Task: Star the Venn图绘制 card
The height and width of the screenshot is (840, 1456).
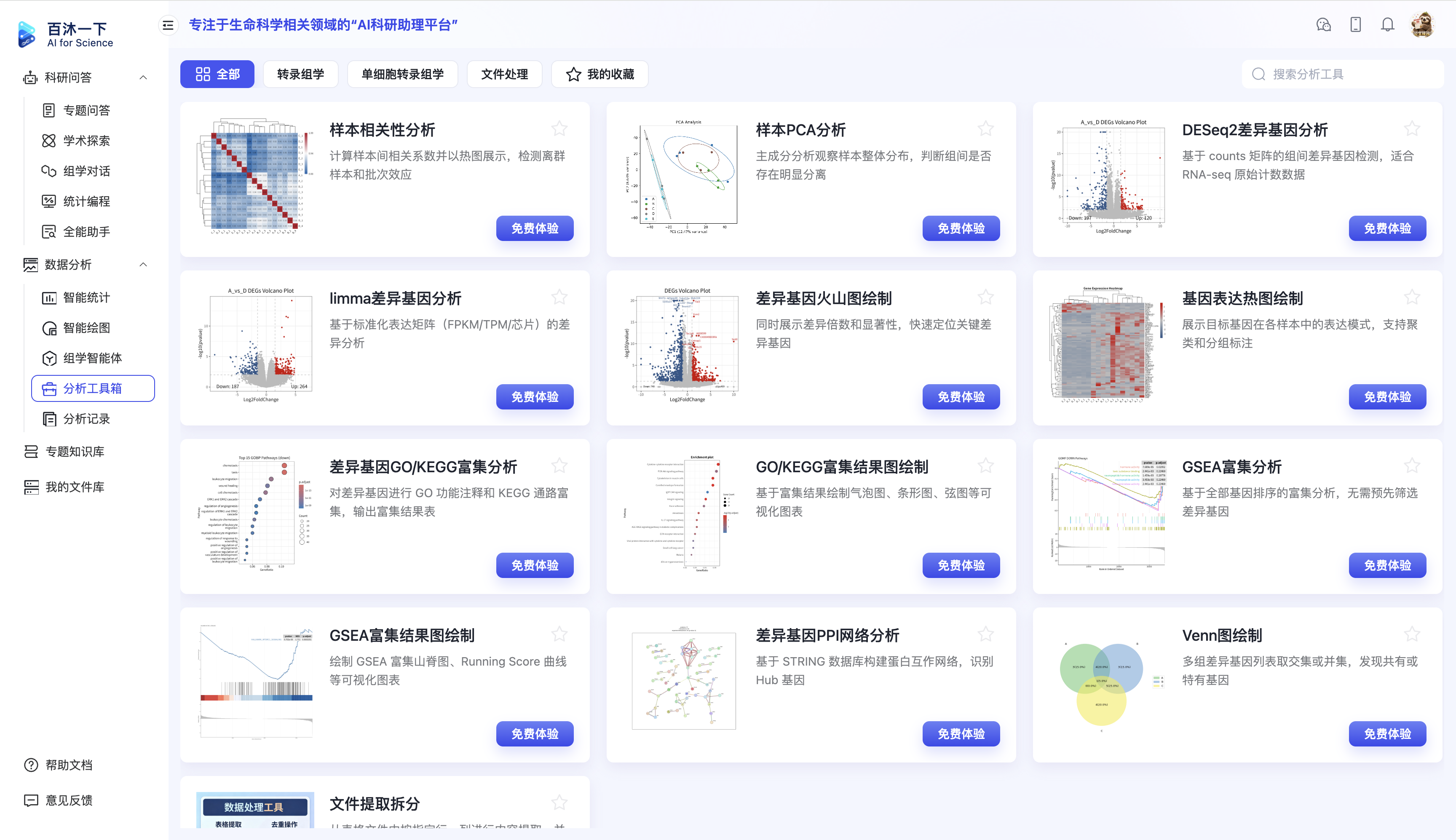Action: point(1412,634)
